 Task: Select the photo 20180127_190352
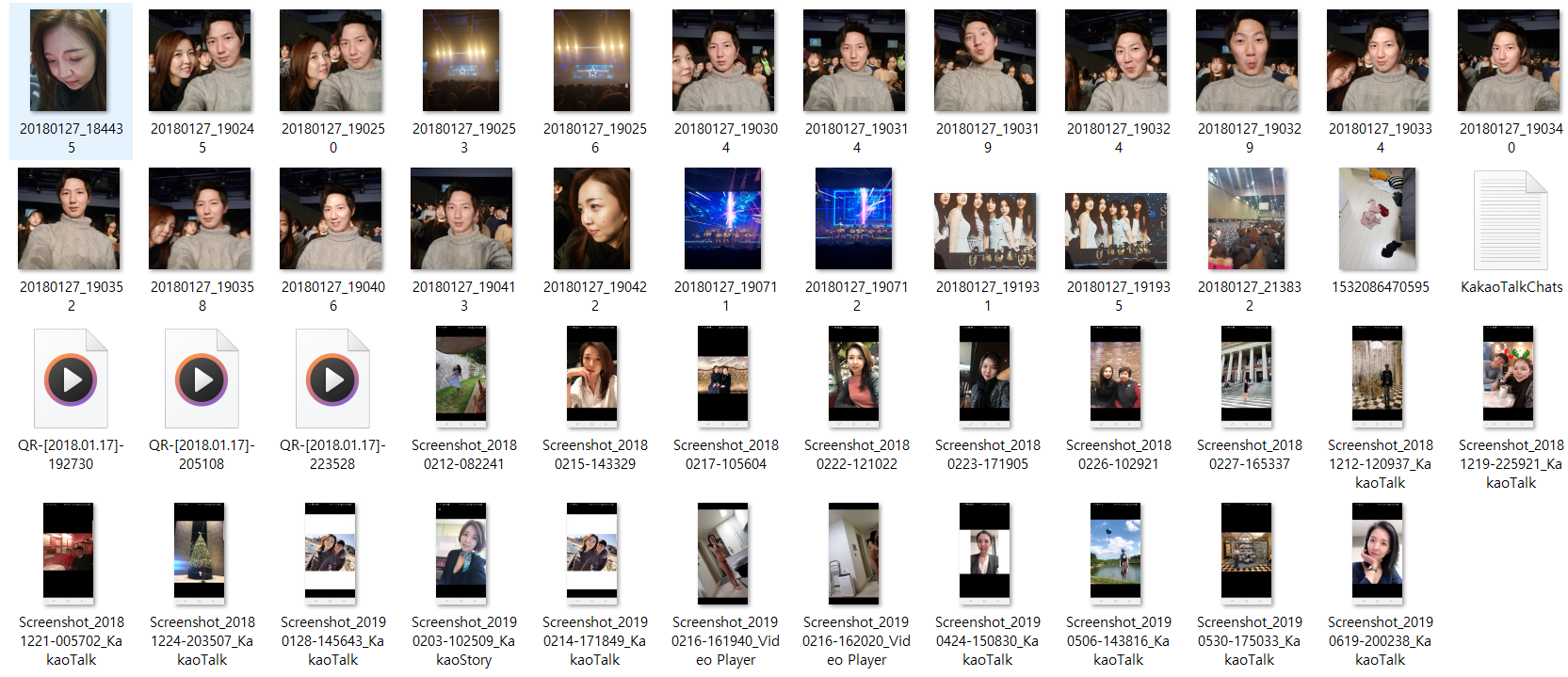[69, 218]
